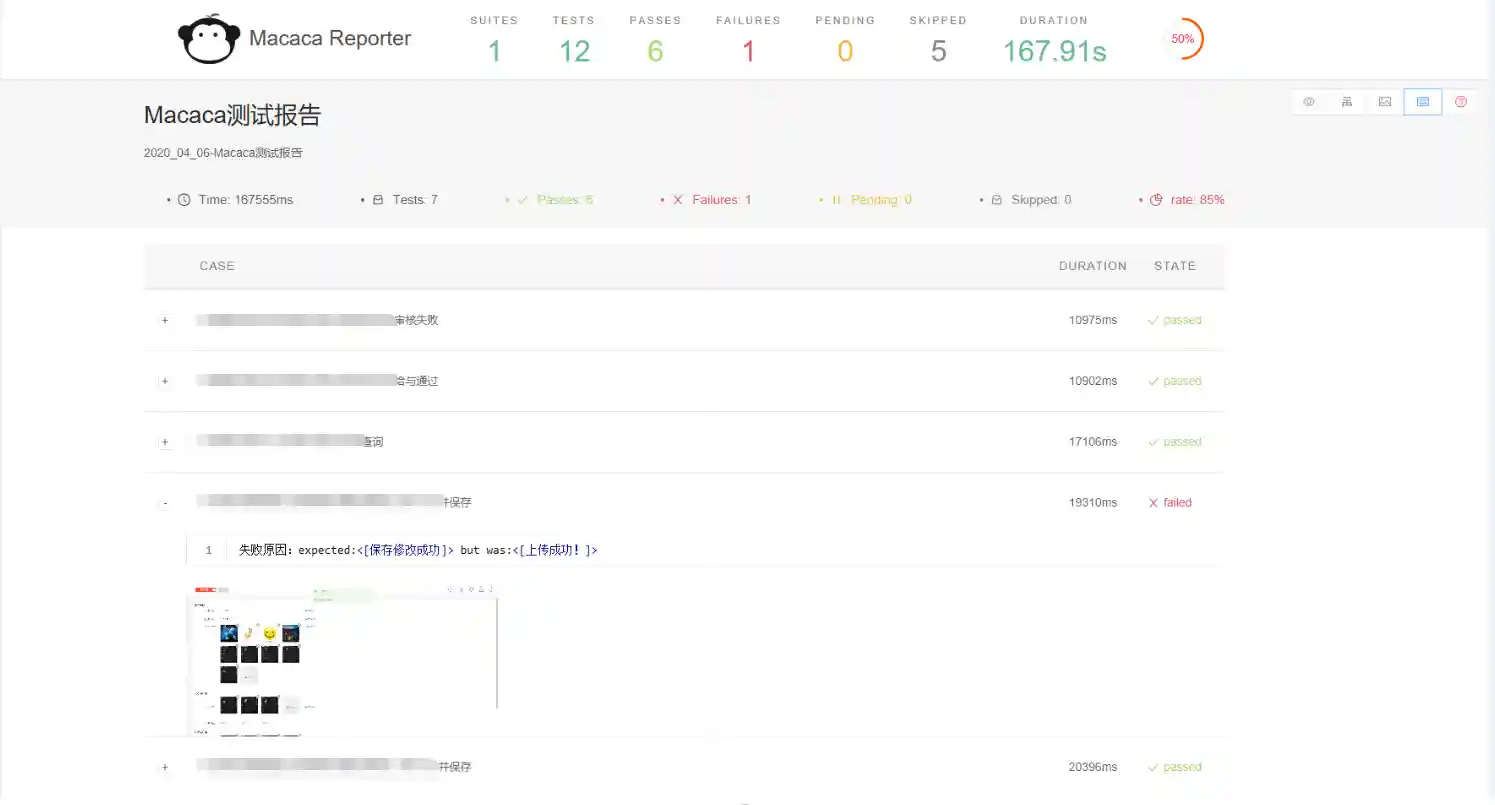Show only errors with the red icon
The height and width of the screenshot is (805, 1495).
[x=1461, y=102]
